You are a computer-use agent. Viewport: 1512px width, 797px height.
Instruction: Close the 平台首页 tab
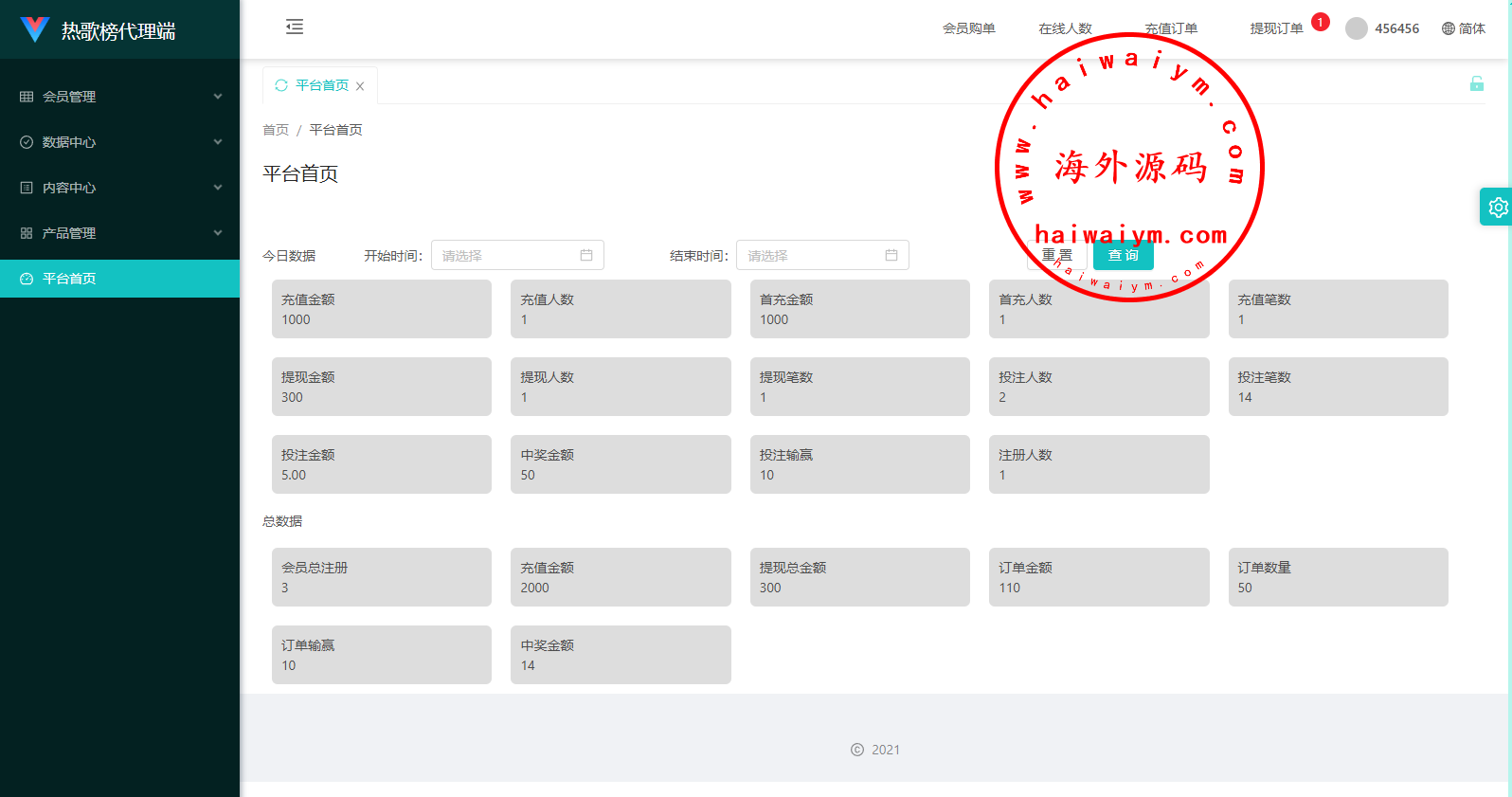[360, 86]
